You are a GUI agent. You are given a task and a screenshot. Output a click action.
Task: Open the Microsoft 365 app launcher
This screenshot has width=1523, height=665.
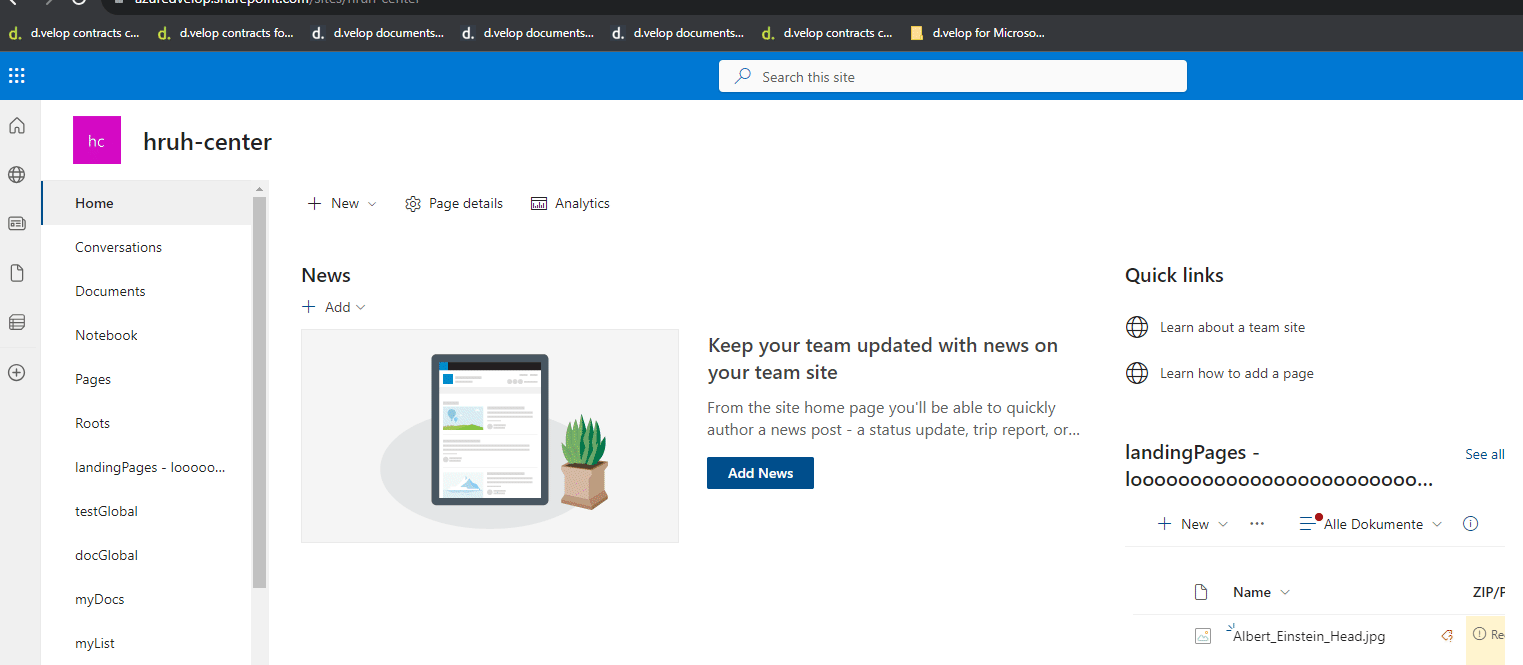[16, 76]
